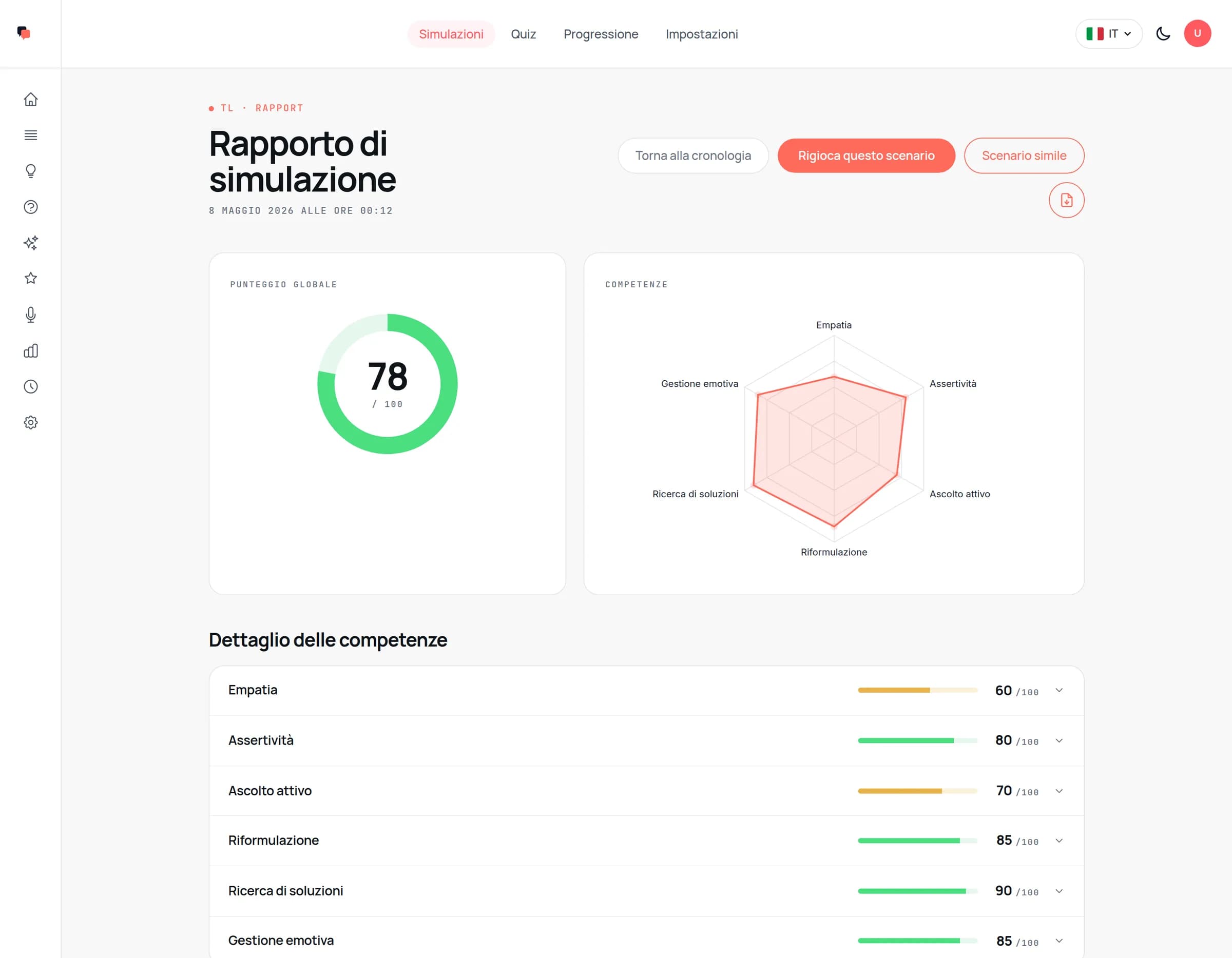Switch to the Impostazioni tab

point(701,34)
